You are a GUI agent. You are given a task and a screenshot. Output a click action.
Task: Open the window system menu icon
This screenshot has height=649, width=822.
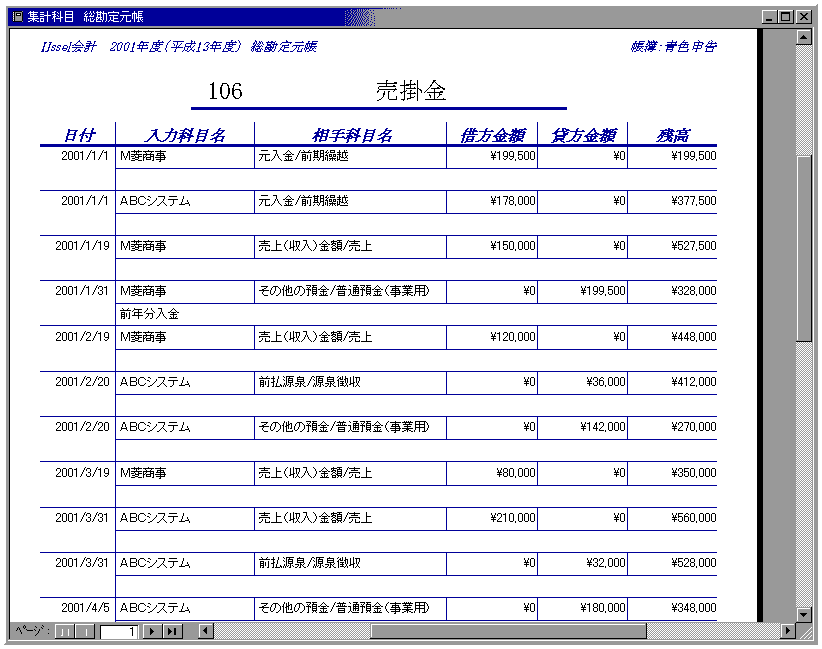tap(16, 16)
